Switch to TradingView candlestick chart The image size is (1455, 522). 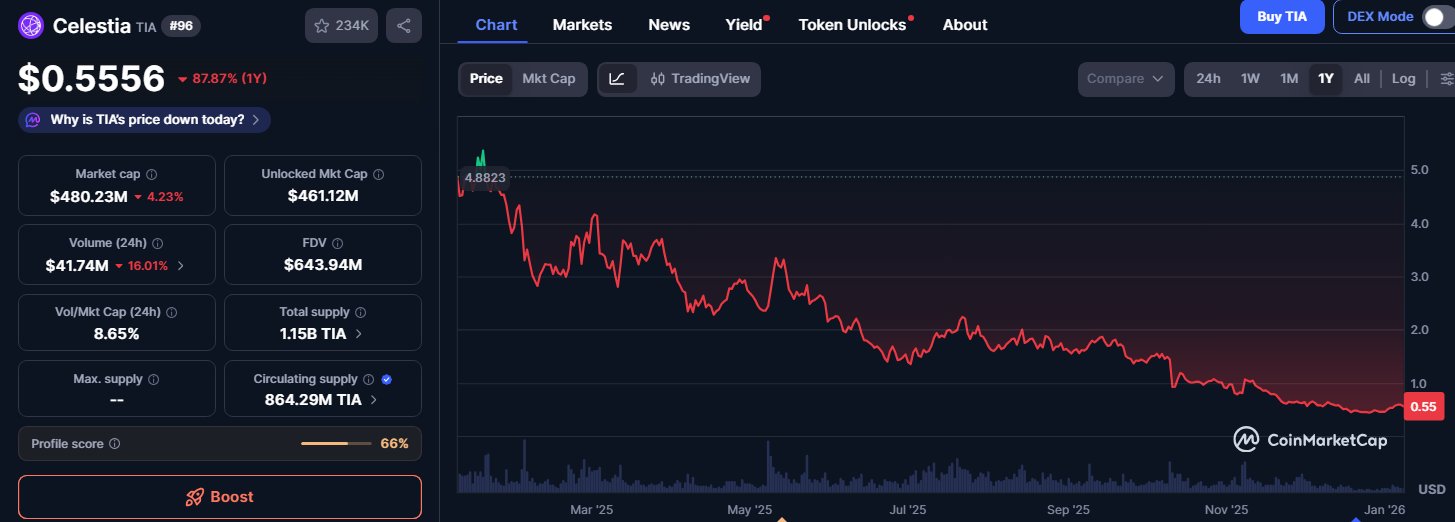(x=700, y=79)
